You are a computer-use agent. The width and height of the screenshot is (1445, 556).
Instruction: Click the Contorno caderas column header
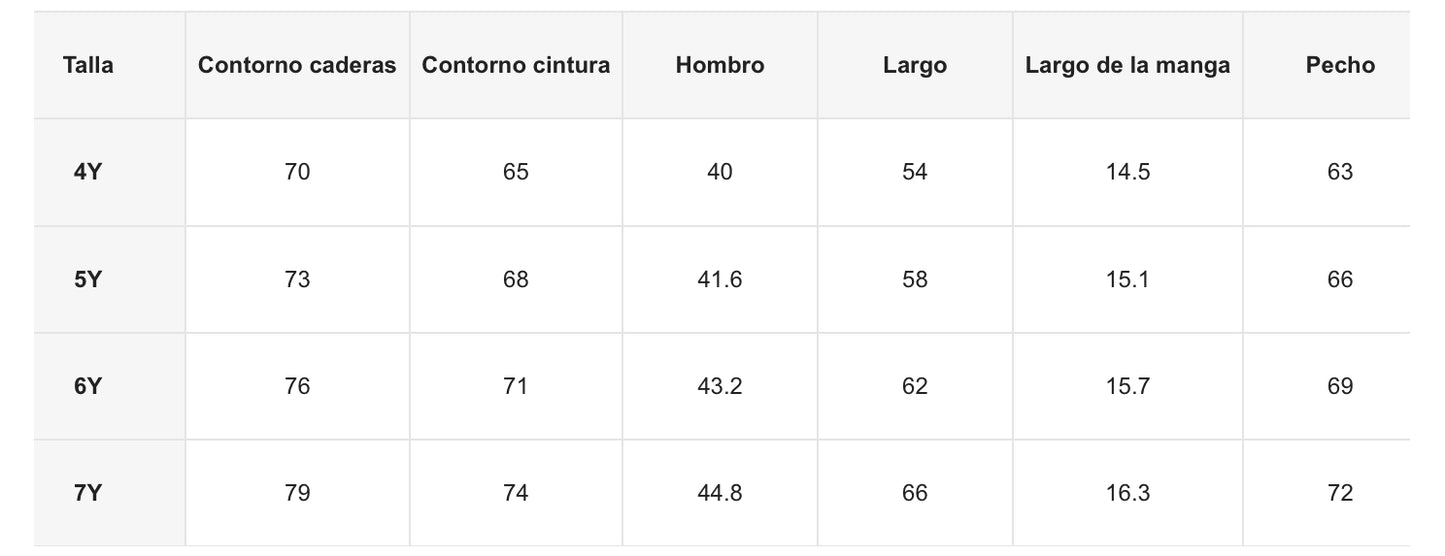(x=297, y=66)
